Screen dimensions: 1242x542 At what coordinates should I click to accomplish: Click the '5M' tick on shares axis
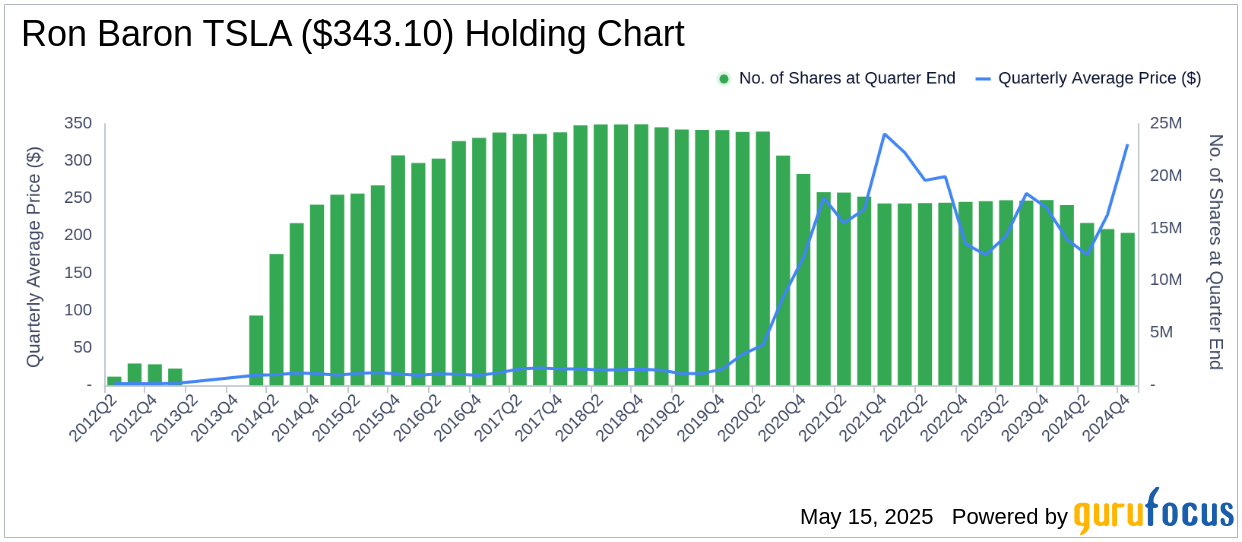pos(1163,333)
